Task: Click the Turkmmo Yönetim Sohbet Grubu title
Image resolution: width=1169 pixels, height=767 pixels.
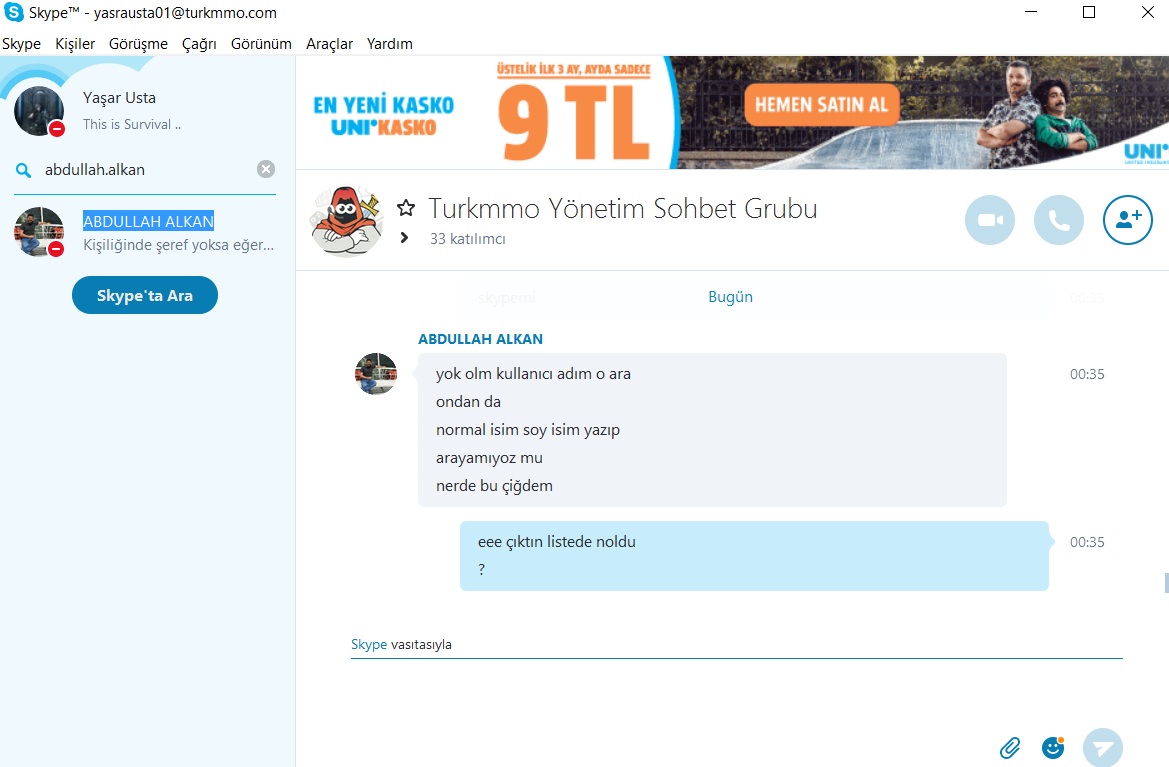Action: tap(623, 209)
